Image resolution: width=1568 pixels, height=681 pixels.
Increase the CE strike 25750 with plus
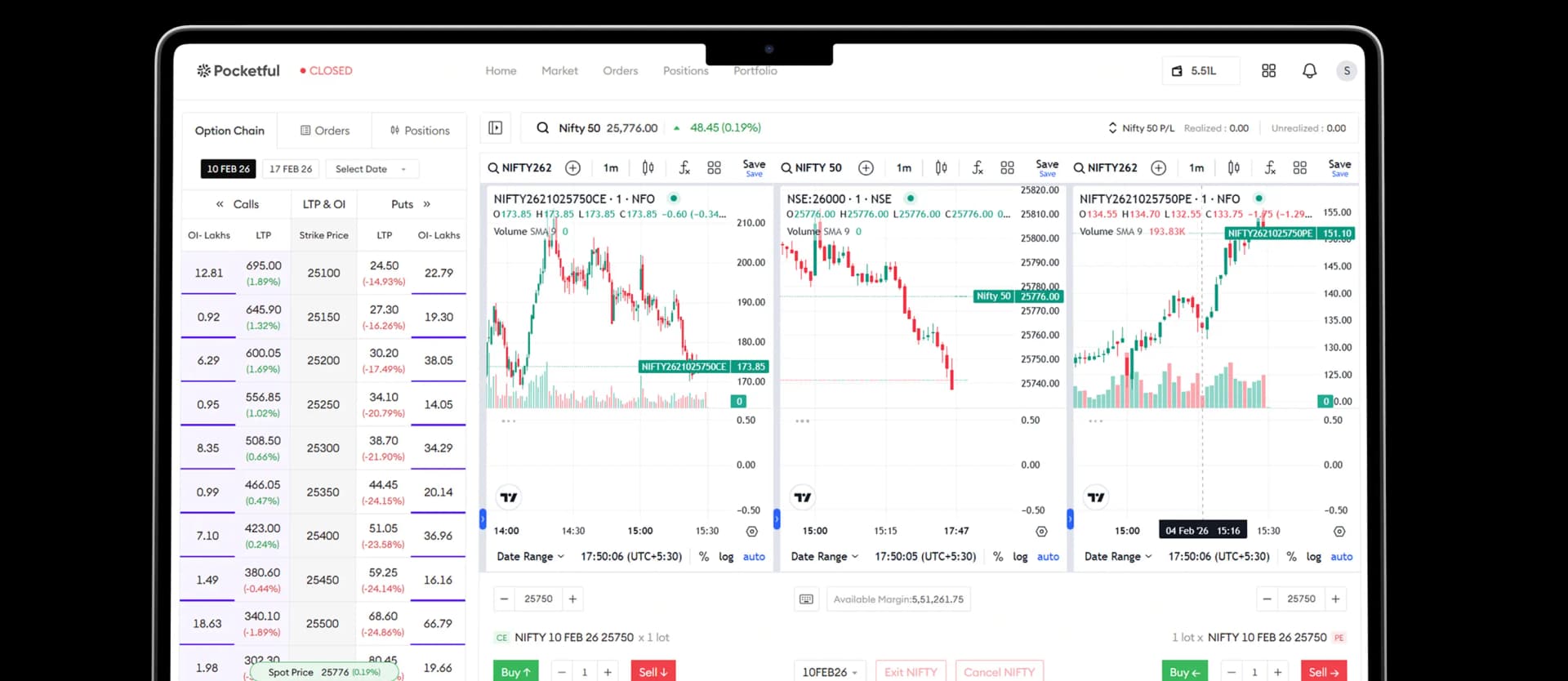(x=572, y=599)
